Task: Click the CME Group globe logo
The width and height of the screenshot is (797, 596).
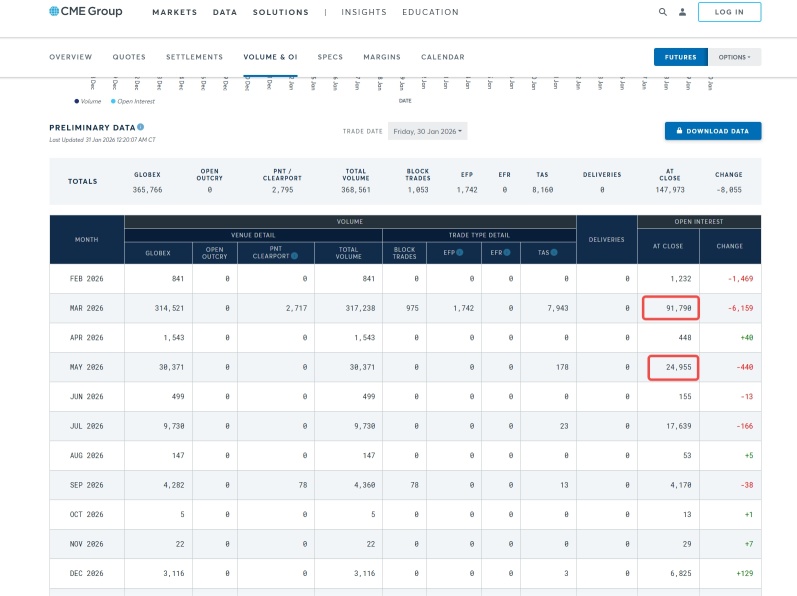Action: [x=54, y=11]
